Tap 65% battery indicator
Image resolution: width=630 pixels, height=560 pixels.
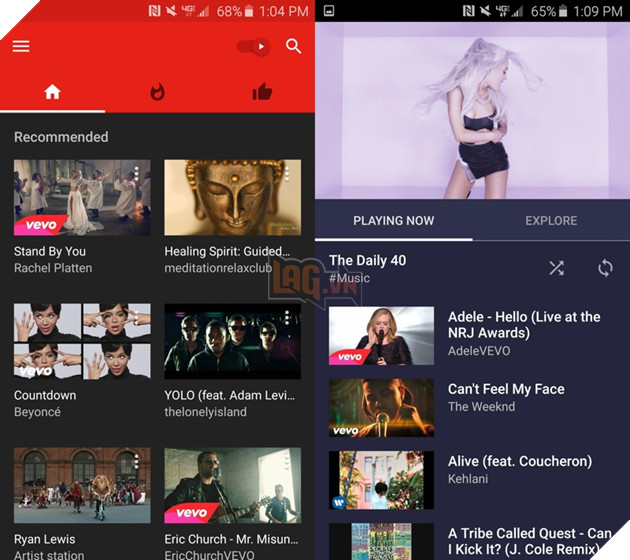tap(549, 11)
